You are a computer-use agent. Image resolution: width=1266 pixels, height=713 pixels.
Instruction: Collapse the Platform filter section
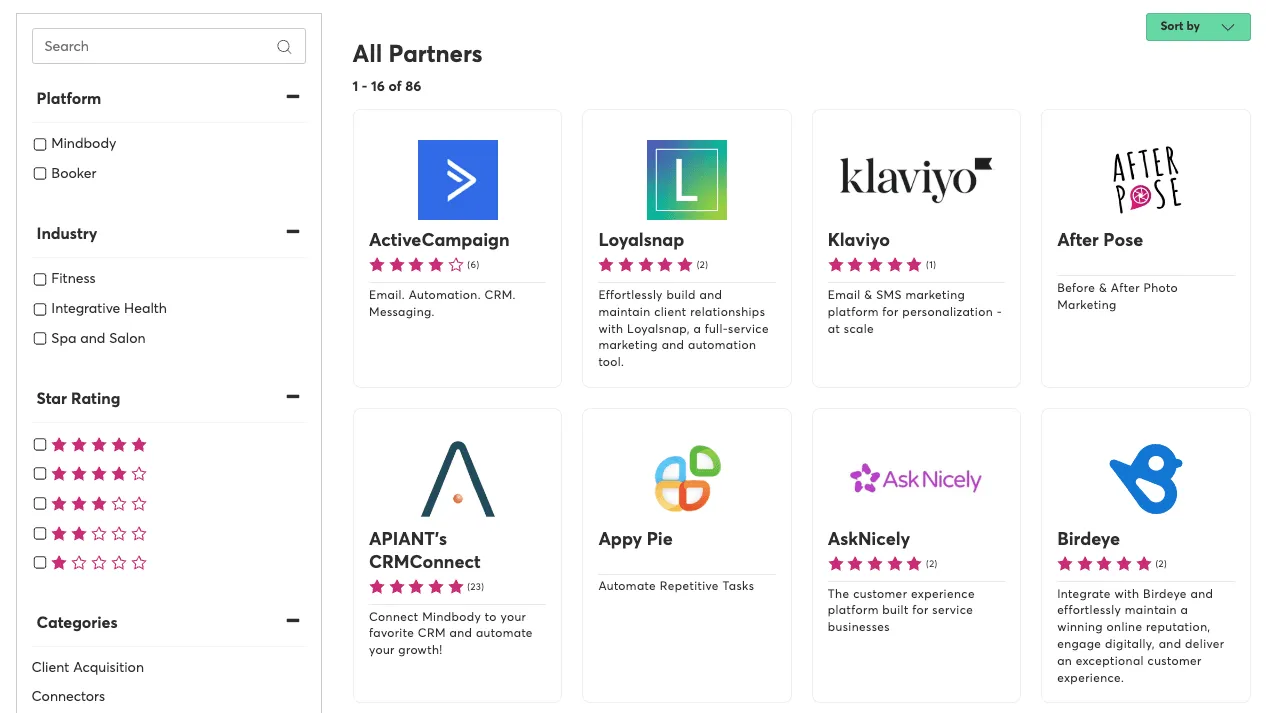(x=293, y=97)
